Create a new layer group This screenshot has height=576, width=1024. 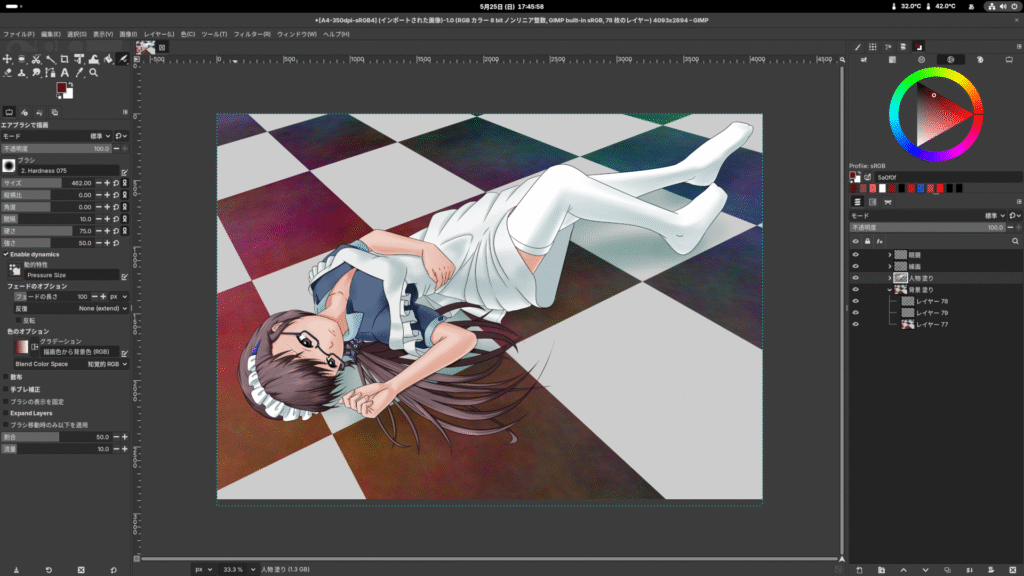click(881, 570)
